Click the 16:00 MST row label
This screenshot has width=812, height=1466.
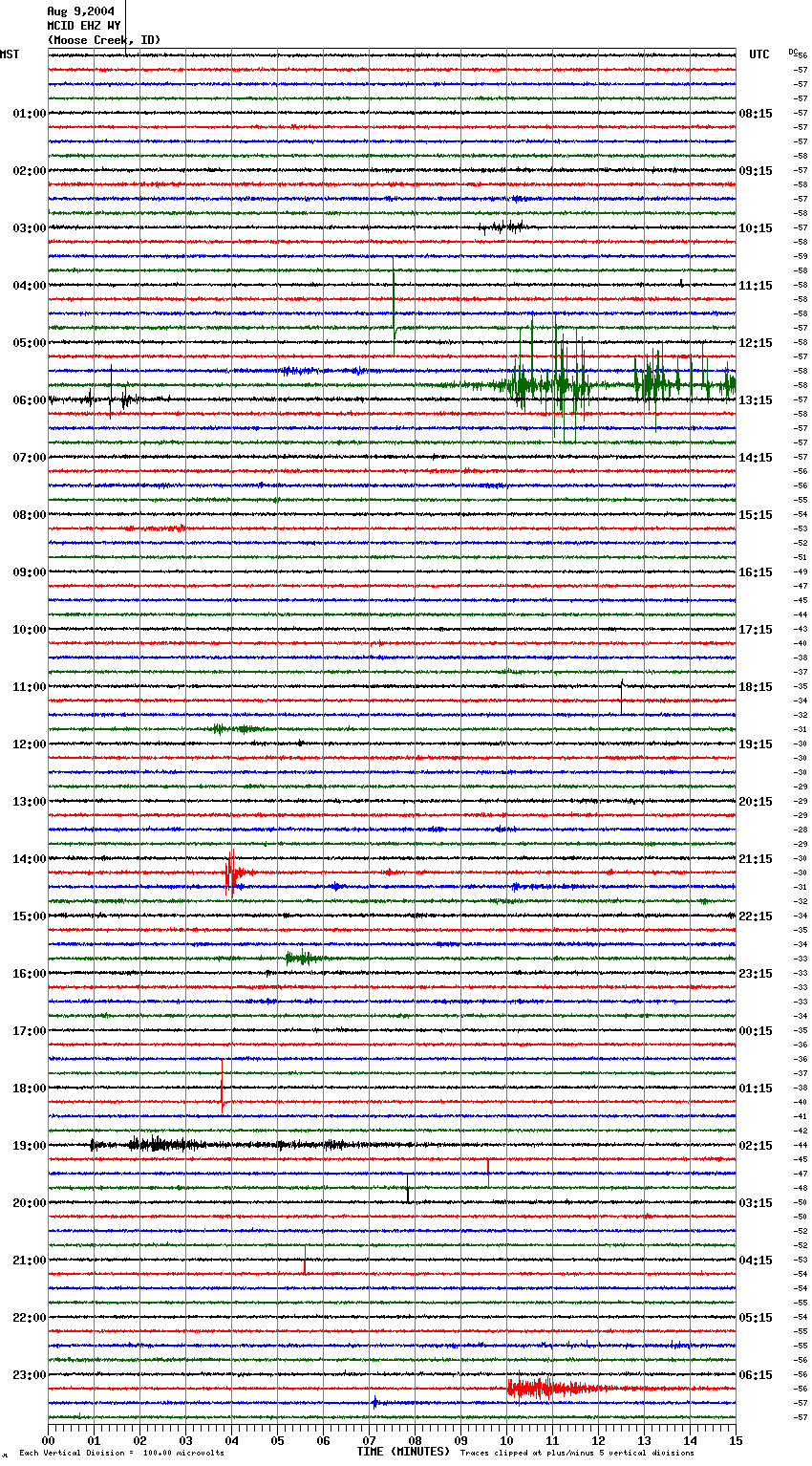pos(29,974)
